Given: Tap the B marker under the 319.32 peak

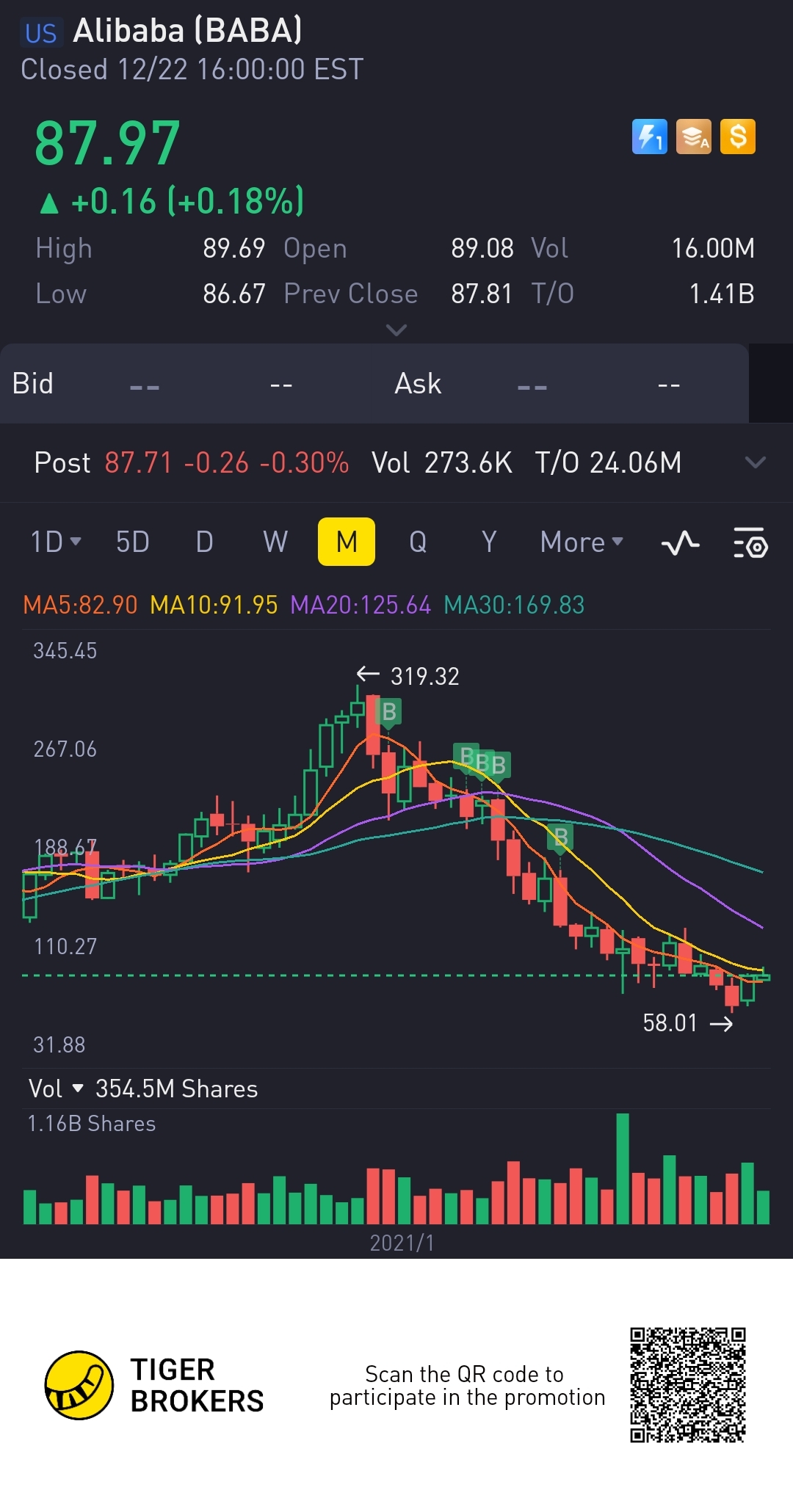Looking at the screenshot, I should pos(388,712).
